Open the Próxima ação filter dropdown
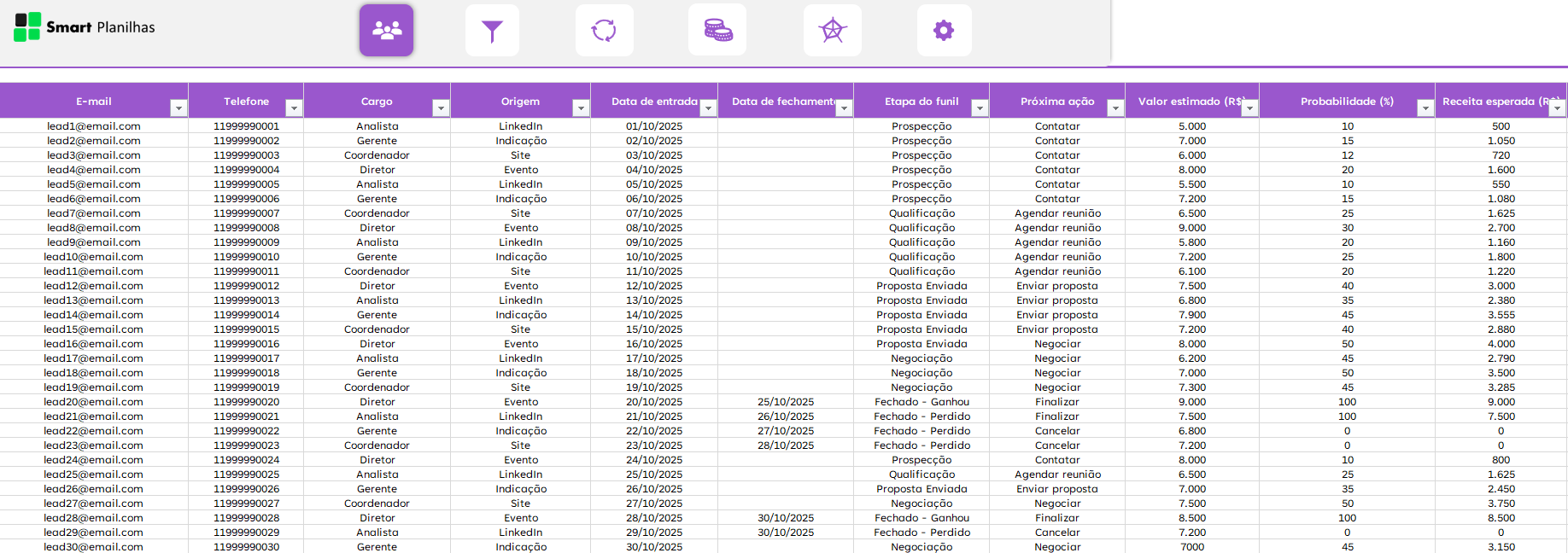The image size is (1568, 553). (x=1115, y=108)
